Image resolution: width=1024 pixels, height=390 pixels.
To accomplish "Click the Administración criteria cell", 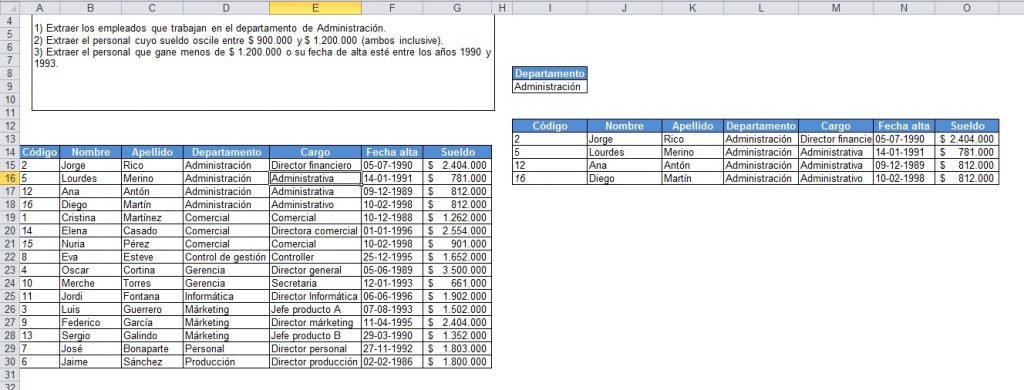I will coord(550,87).
